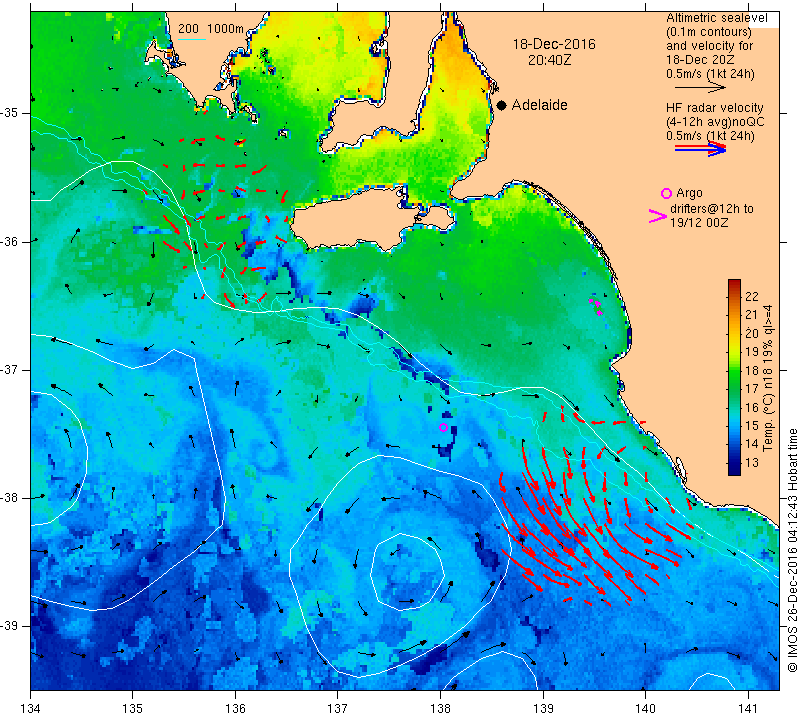Click the 'Argo' legend label
Screen dimensions: 800x720
click(x=689, y=193)
